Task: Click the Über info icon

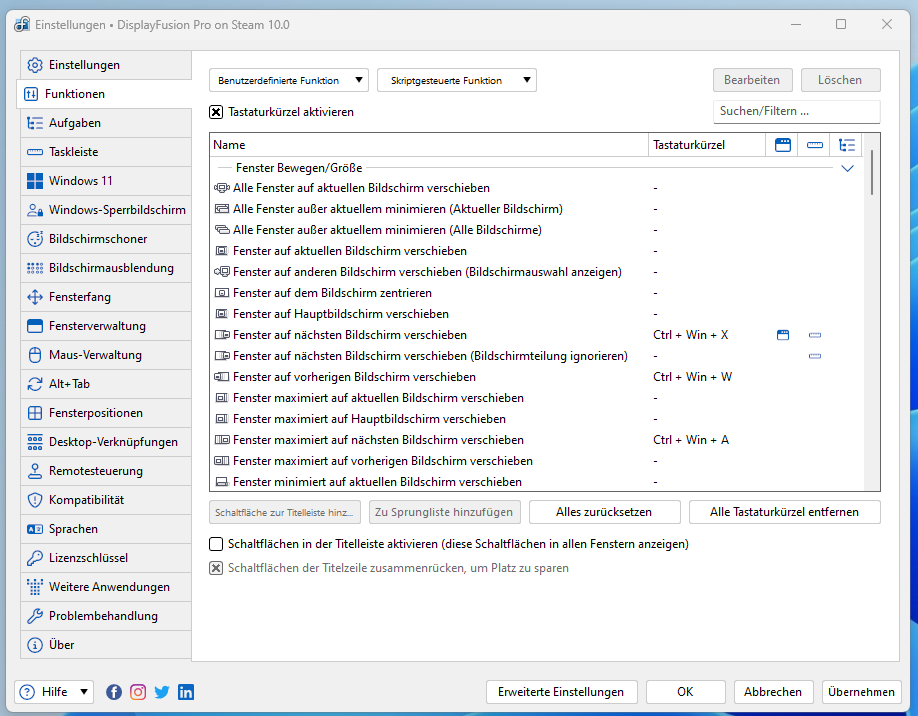Action: point(35,645)
